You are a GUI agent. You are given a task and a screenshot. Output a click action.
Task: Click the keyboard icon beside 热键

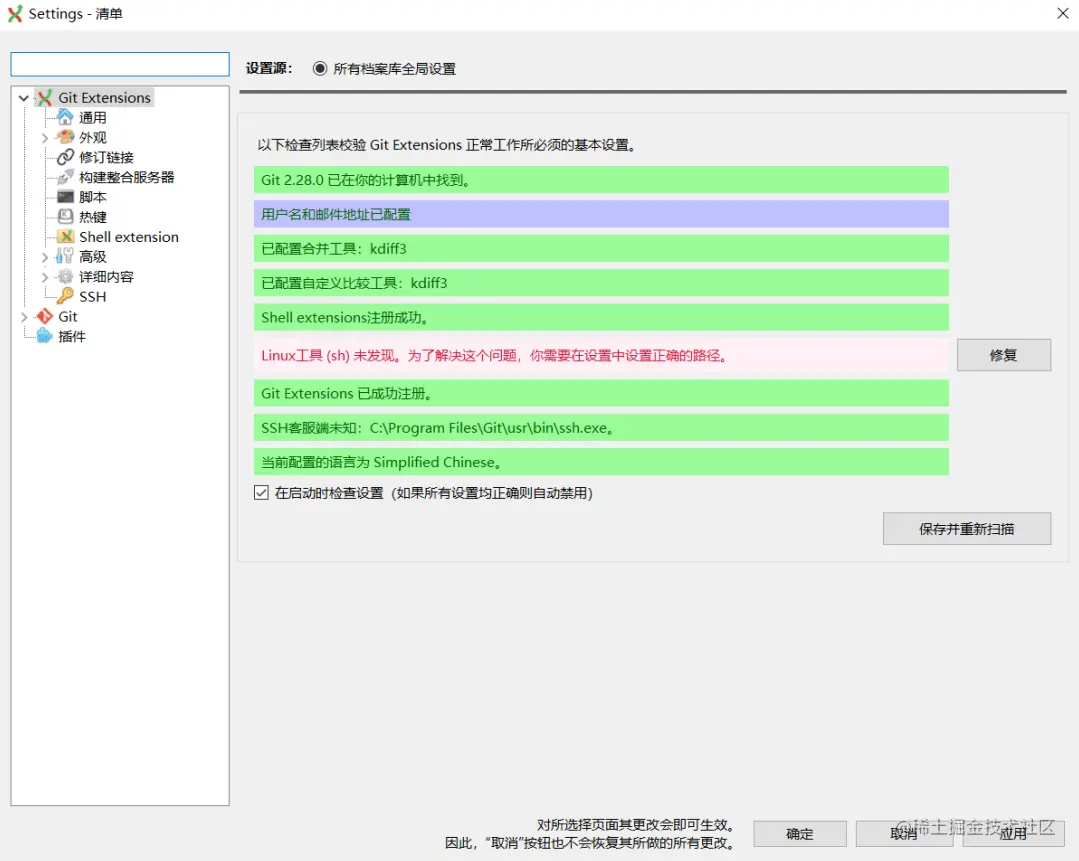[x=65, y=217]
